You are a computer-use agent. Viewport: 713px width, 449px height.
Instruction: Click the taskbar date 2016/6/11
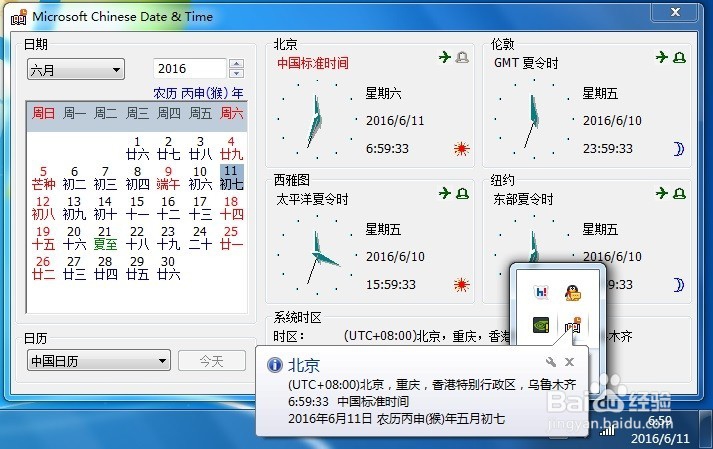[660, 439]
